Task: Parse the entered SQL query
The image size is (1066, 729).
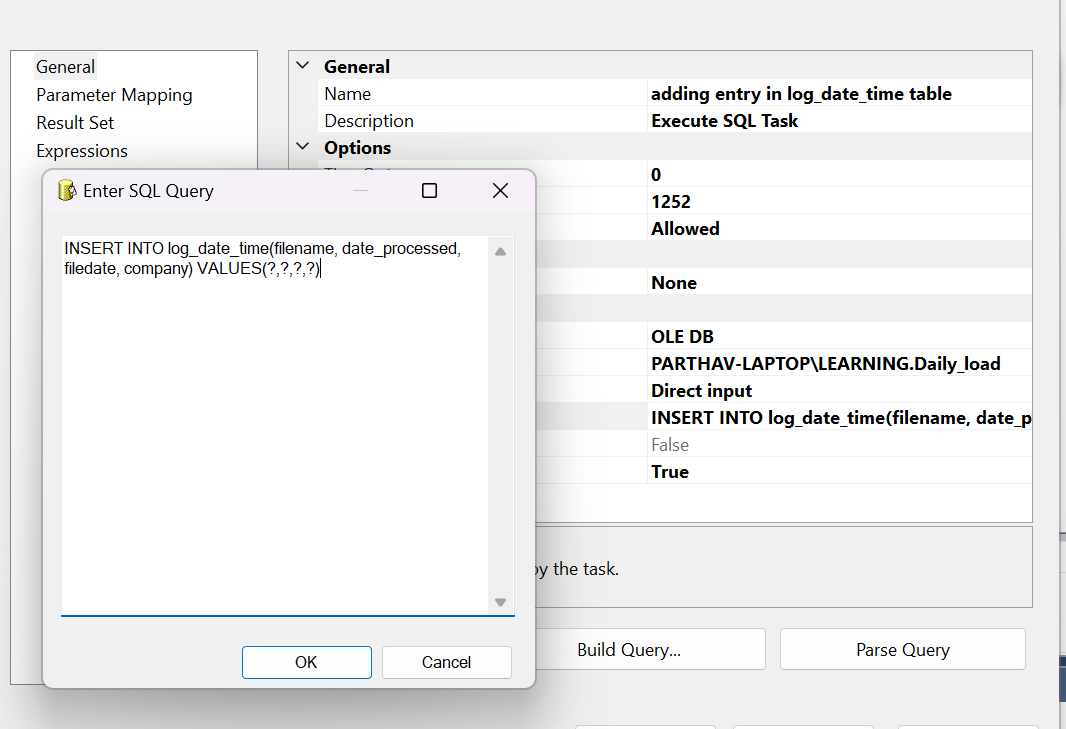Action: (x=901, y=649)
